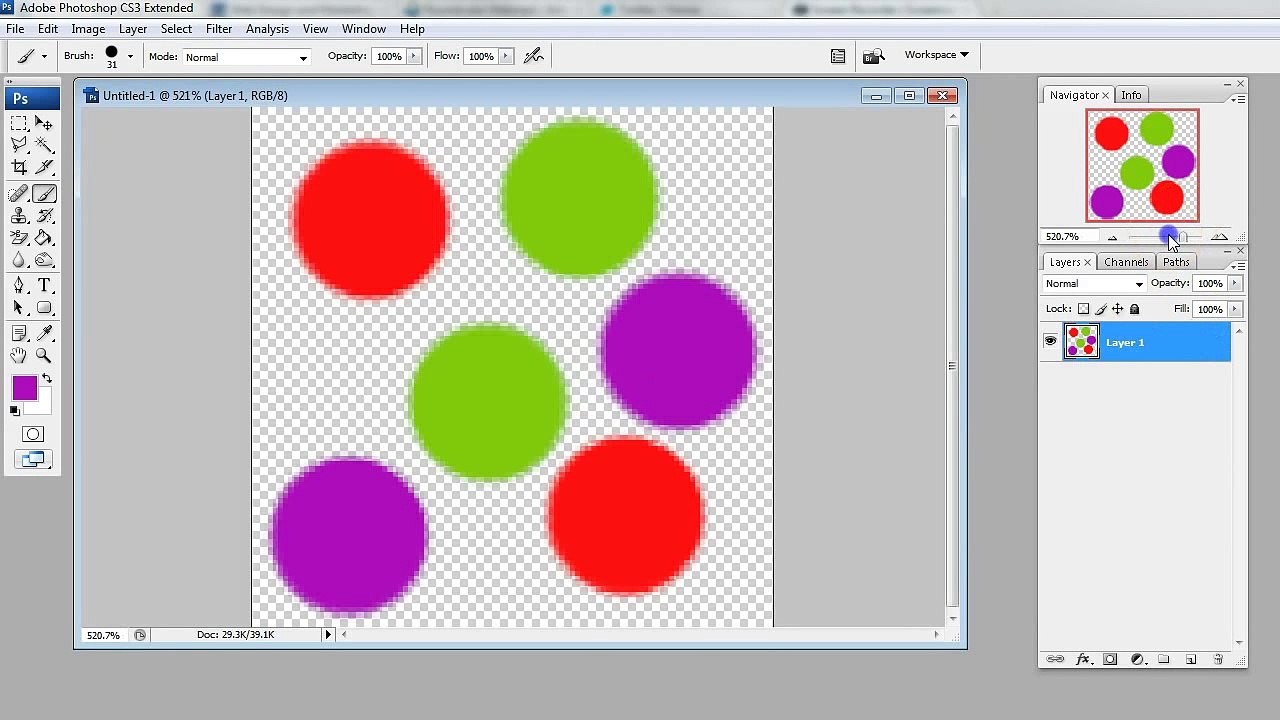The width and height of the screenshot is (1280, 720).
Task: Toggle the Brushes palette icon
Action: point(838,56)
